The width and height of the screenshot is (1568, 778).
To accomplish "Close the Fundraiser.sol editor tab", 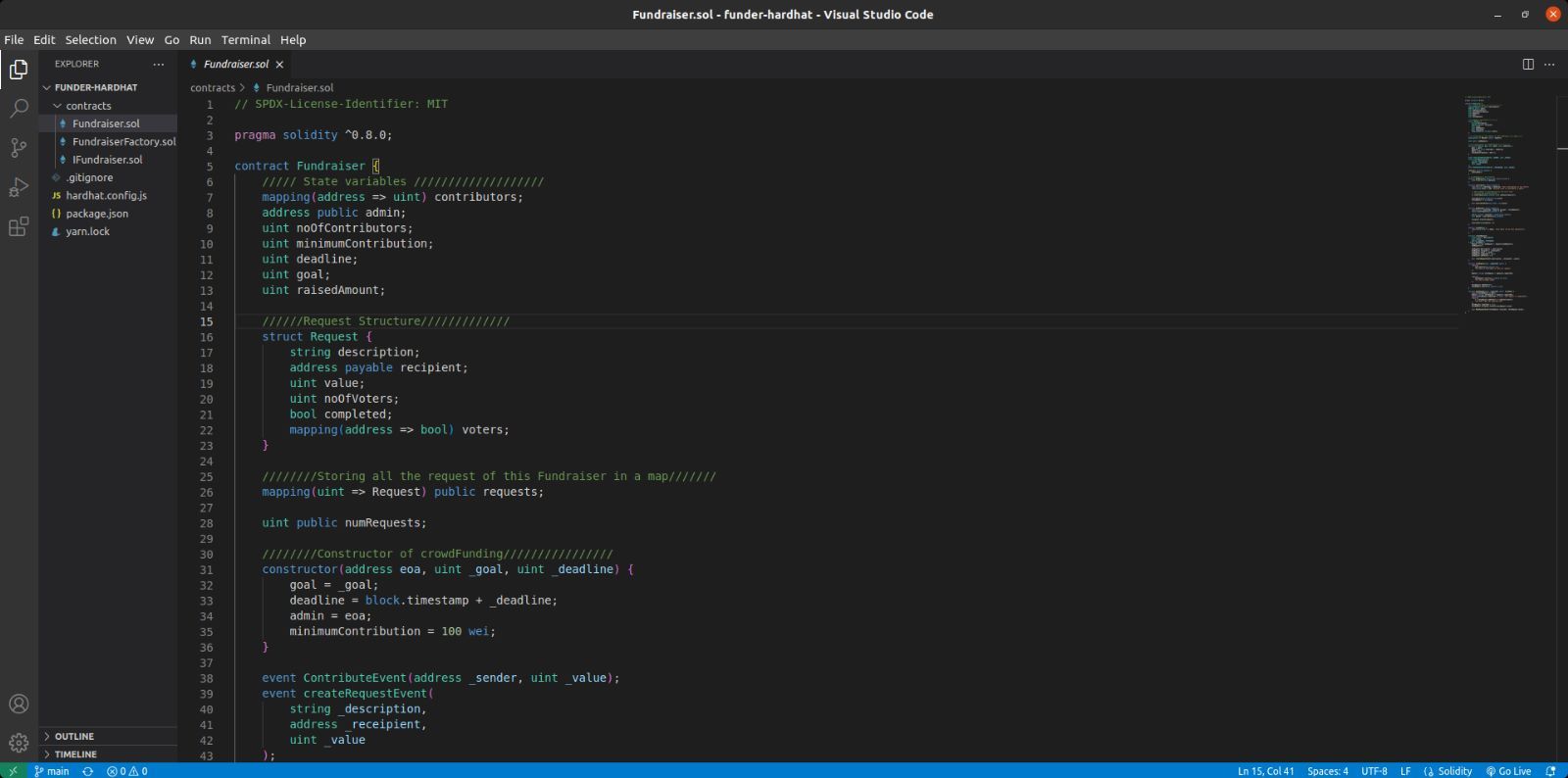I will [x=279, y=65].
